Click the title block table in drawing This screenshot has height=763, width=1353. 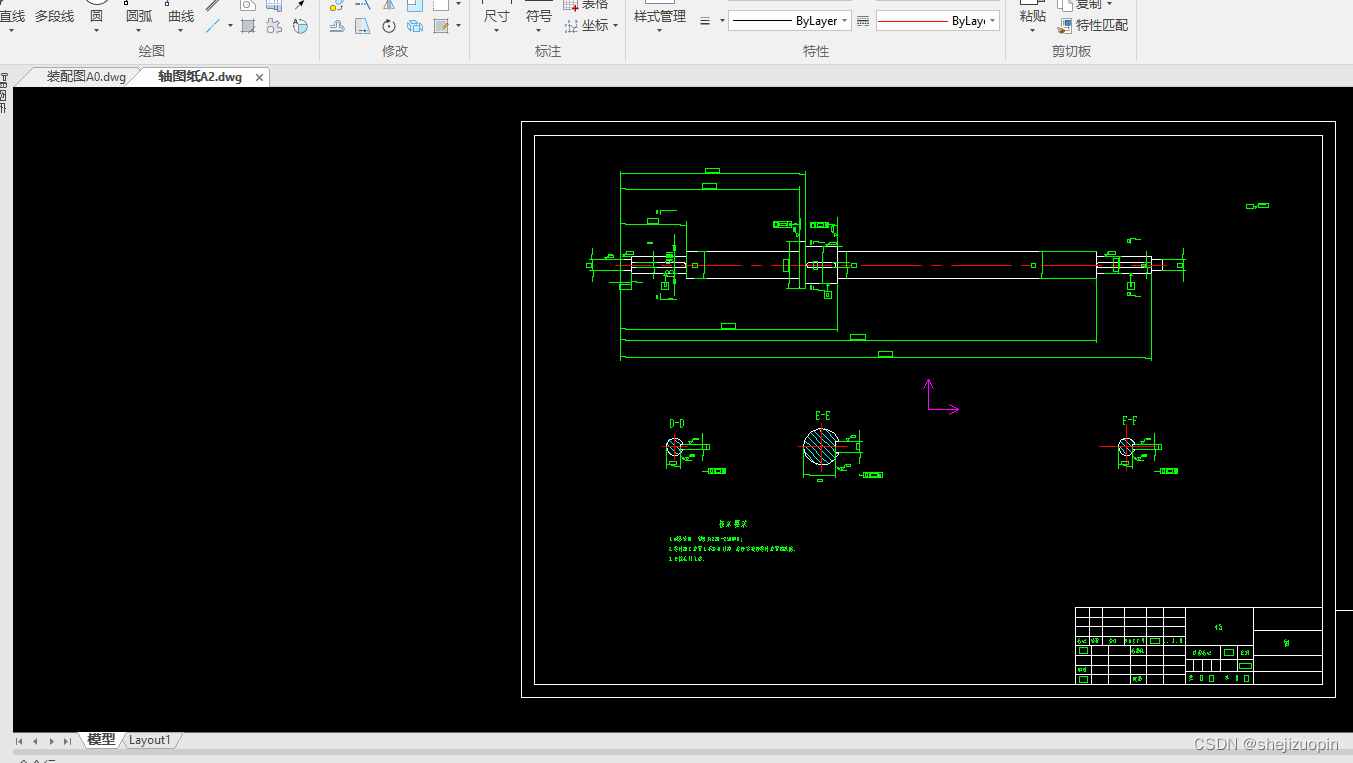tap(1198, 645)
